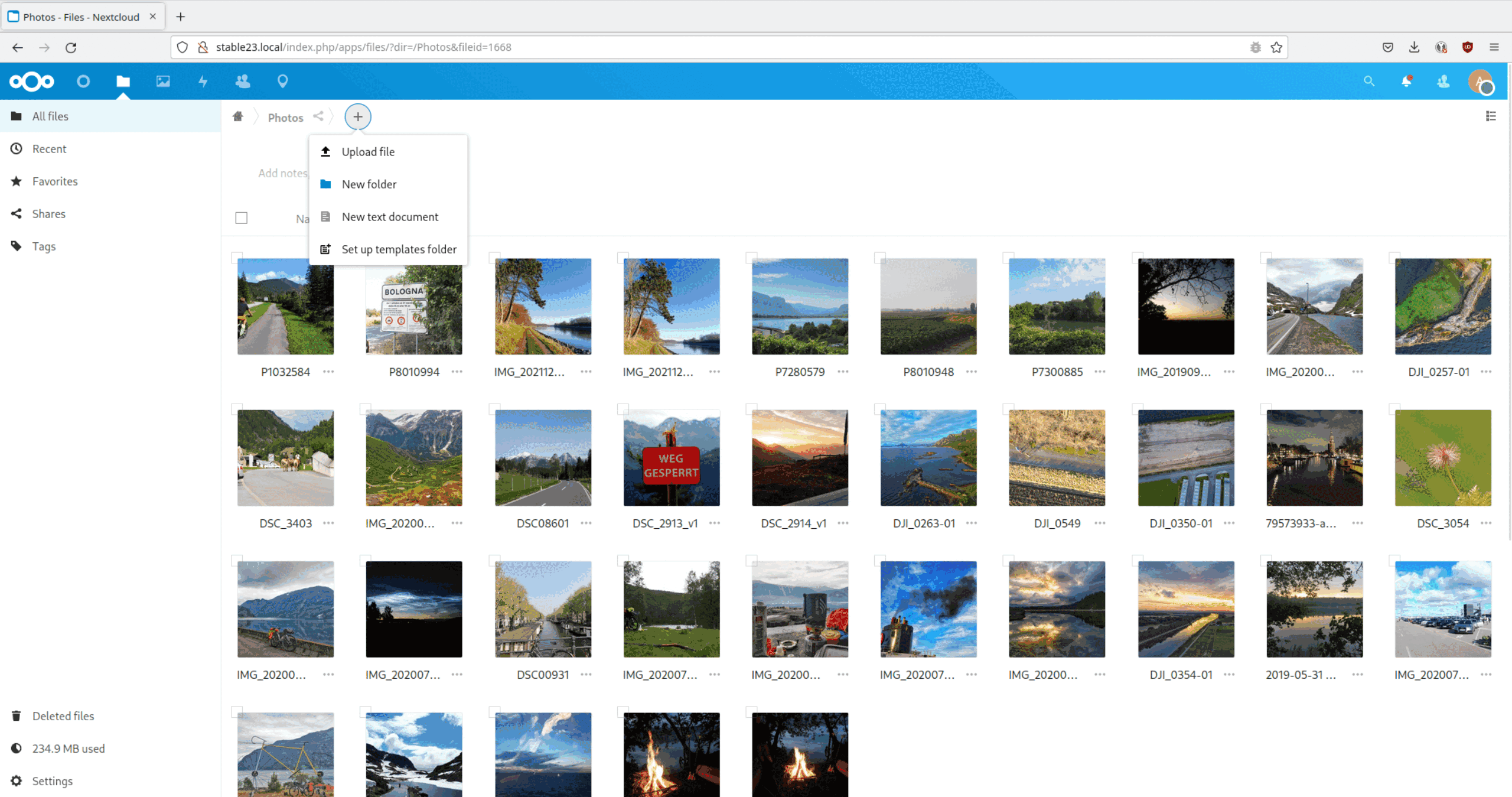Go to Favorites in sidebar
The width and height of the screenshot is (1512, 797).
[55, 181]
